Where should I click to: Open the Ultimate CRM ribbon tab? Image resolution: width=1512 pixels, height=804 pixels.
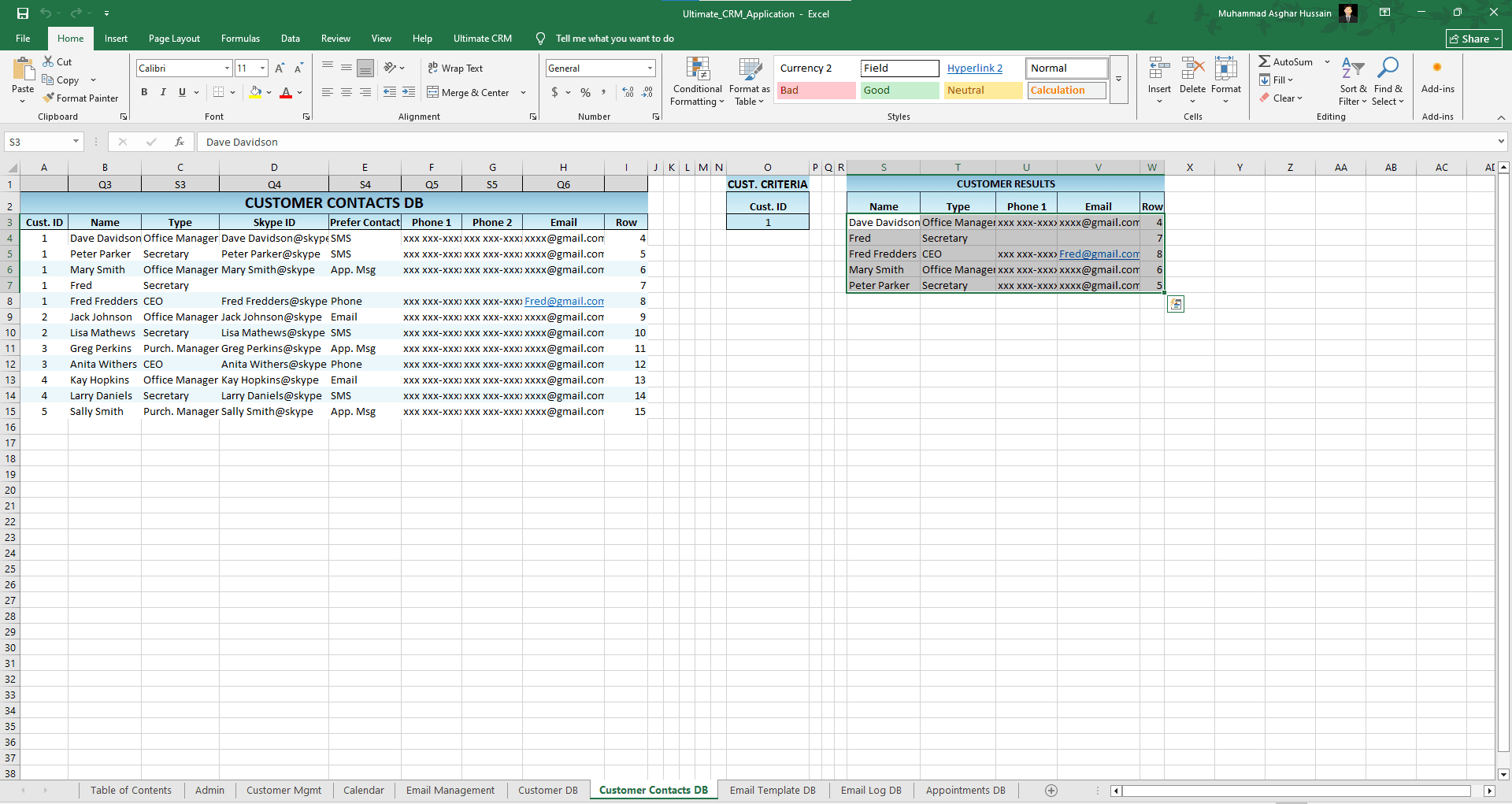(x=482, y=39)
